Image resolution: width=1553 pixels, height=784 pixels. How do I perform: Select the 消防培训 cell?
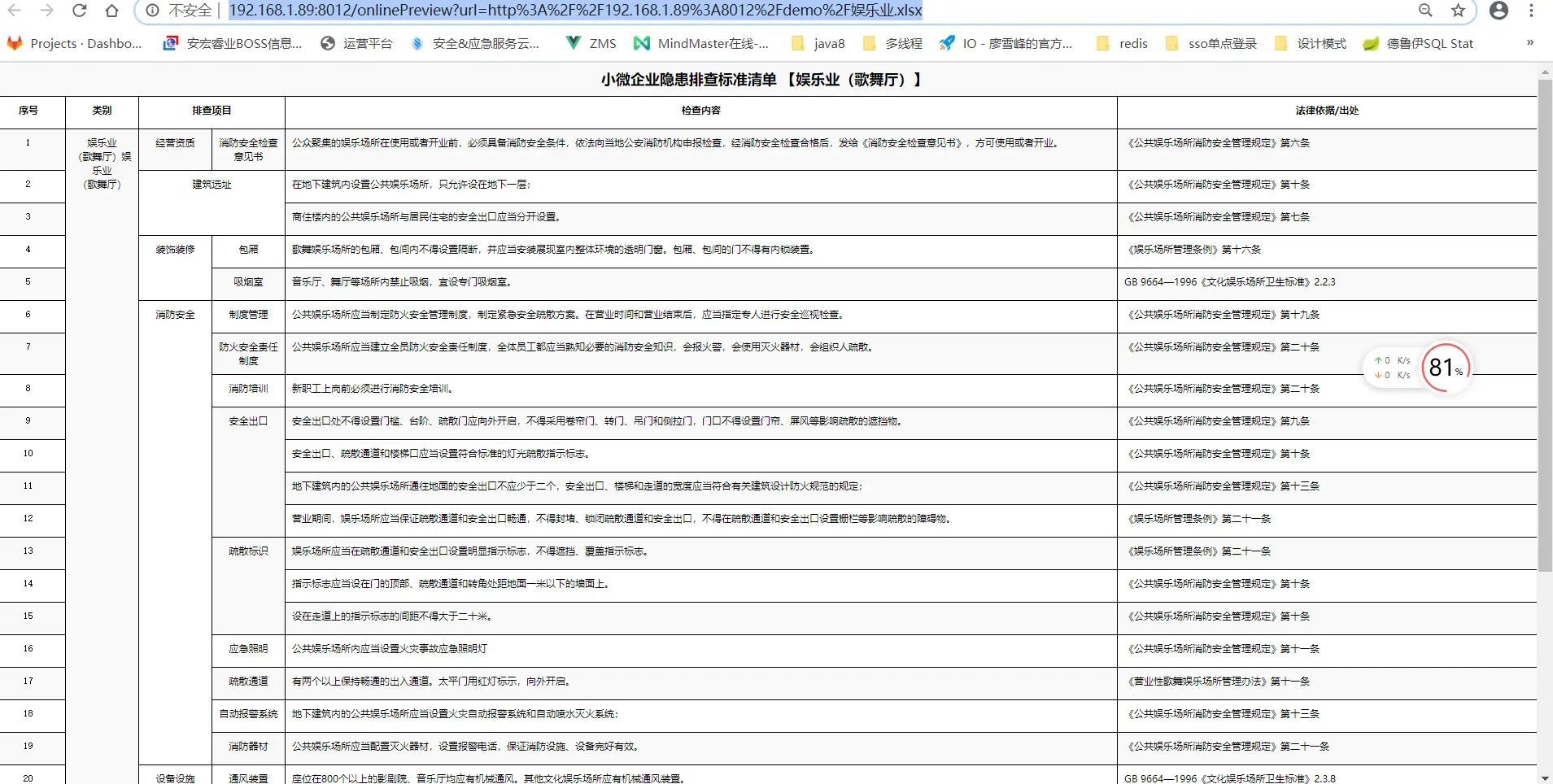pos(248,389)
